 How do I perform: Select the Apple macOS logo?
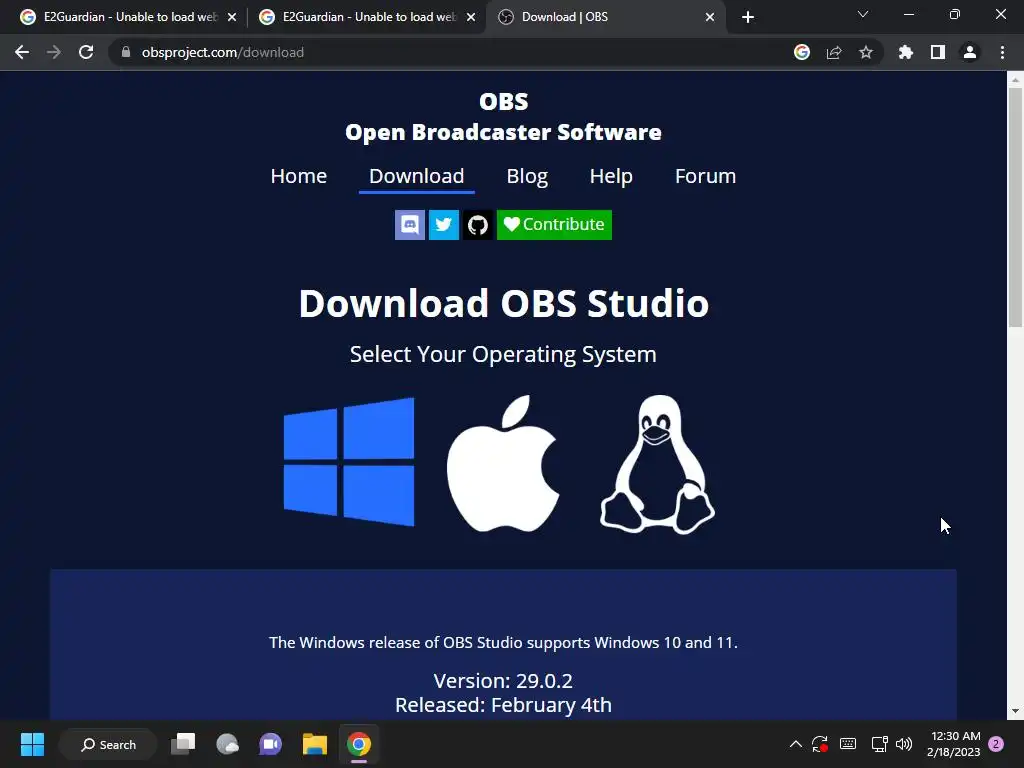pos(503,463)
